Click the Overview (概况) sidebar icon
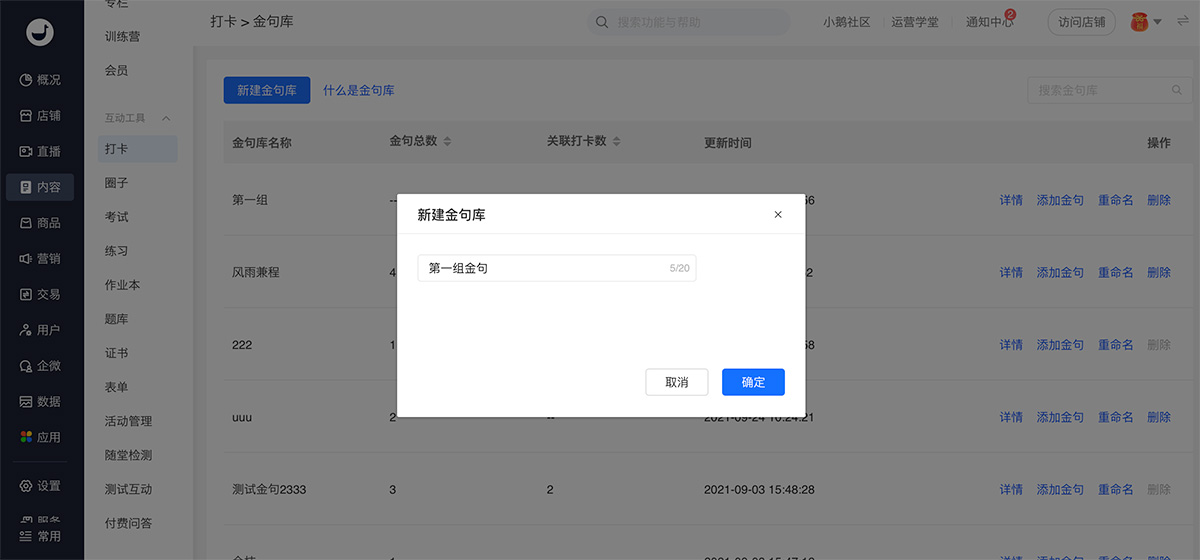Image resolution: width=1200 pixels, height=560 pixels. pyautogui.click(x=26, y=80)
